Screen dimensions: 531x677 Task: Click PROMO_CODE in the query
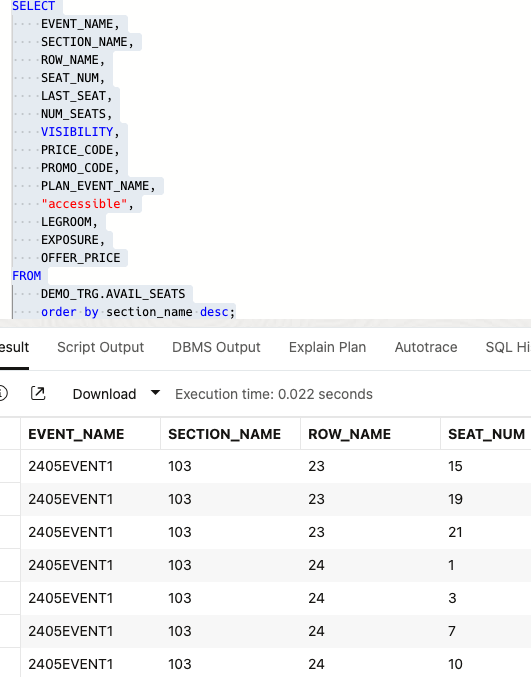pyautogui.click(x=77, y=168)
